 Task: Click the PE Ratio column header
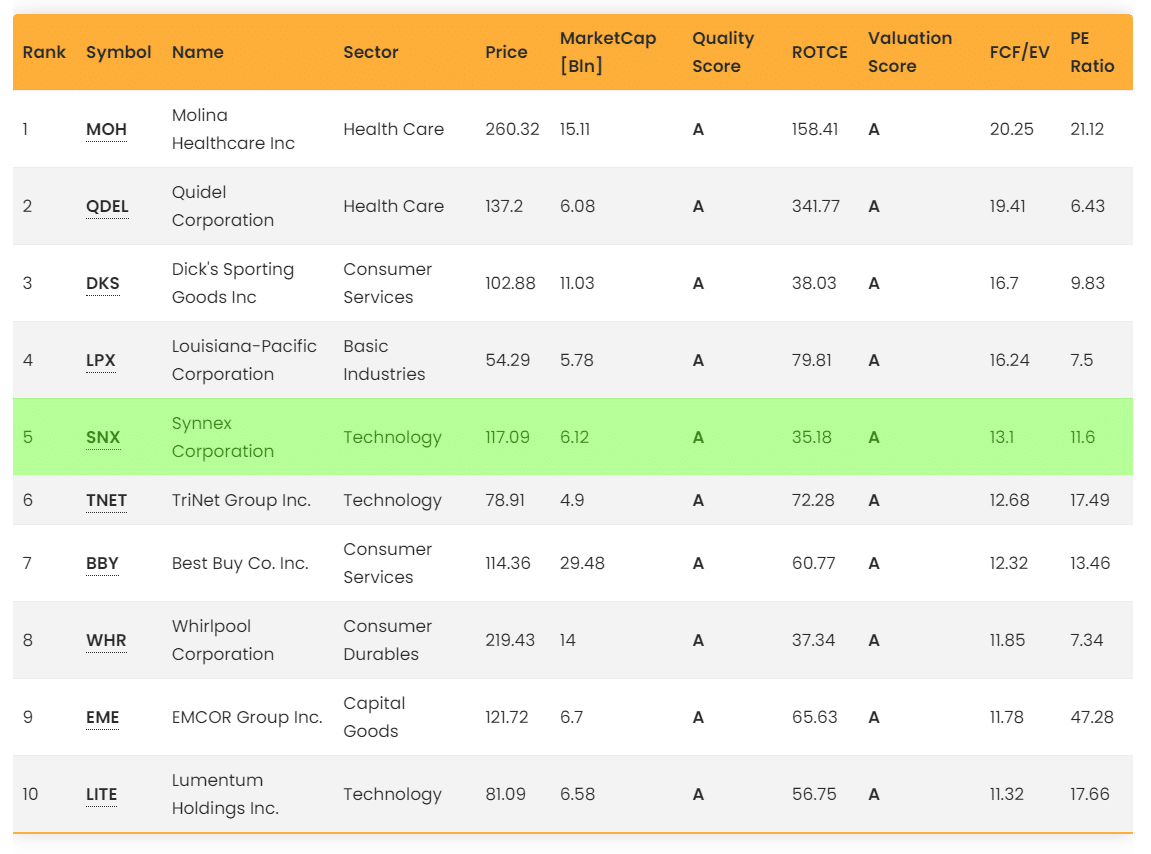(1092, 52)
